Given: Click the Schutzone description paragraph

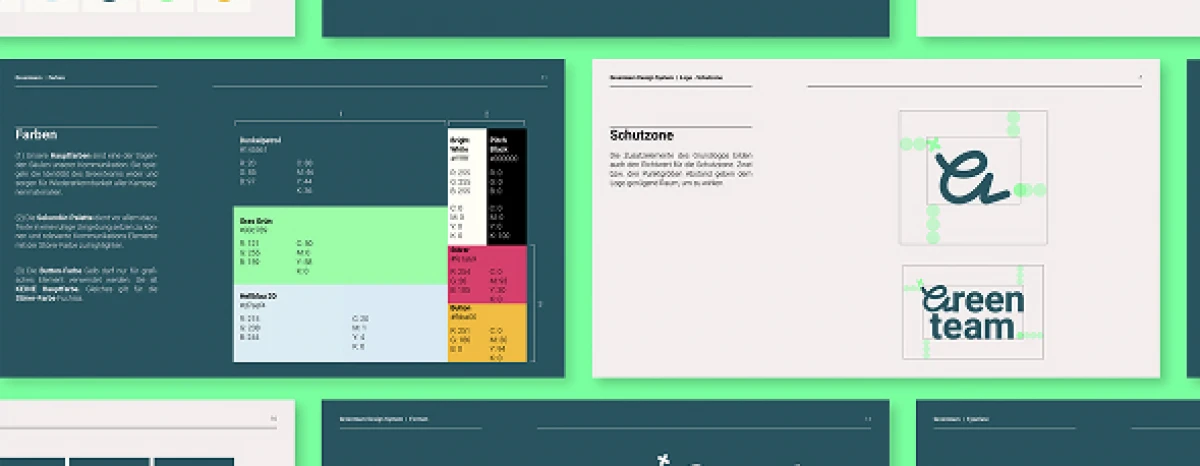Looking at the screenshot, I should [x=680, y=170].
